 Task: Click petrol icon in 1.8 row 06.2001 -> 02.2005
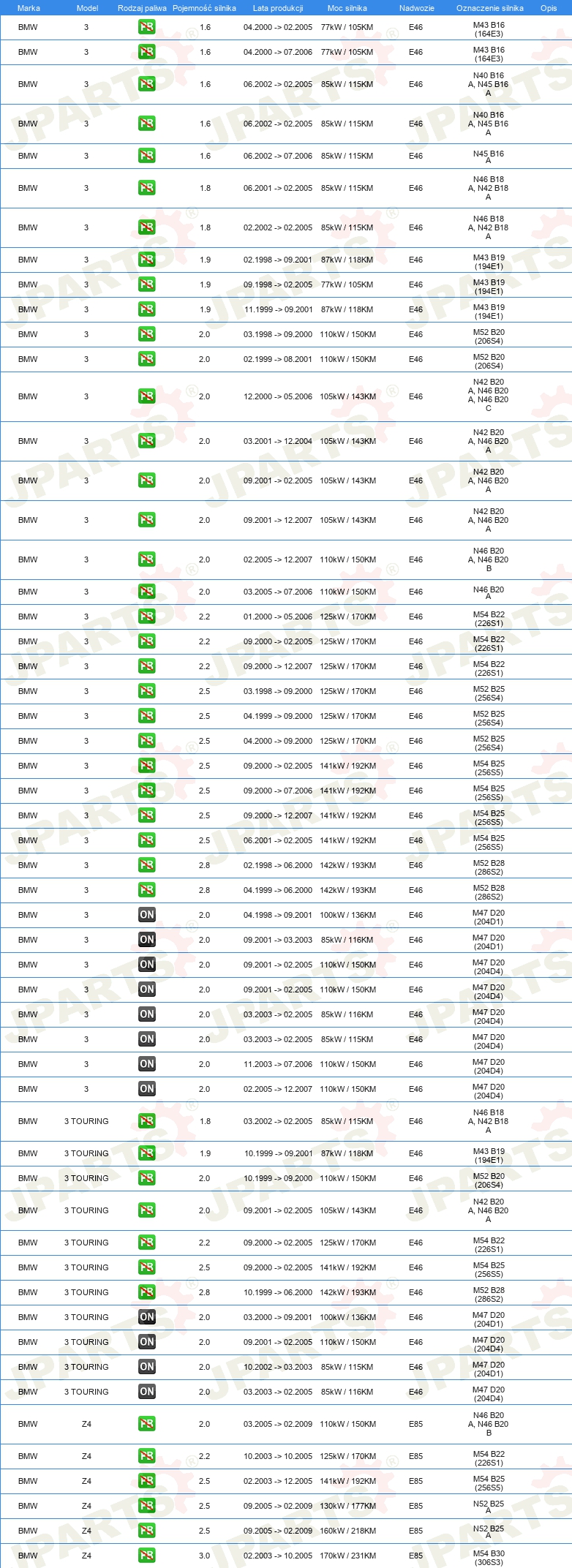point(146,188)
